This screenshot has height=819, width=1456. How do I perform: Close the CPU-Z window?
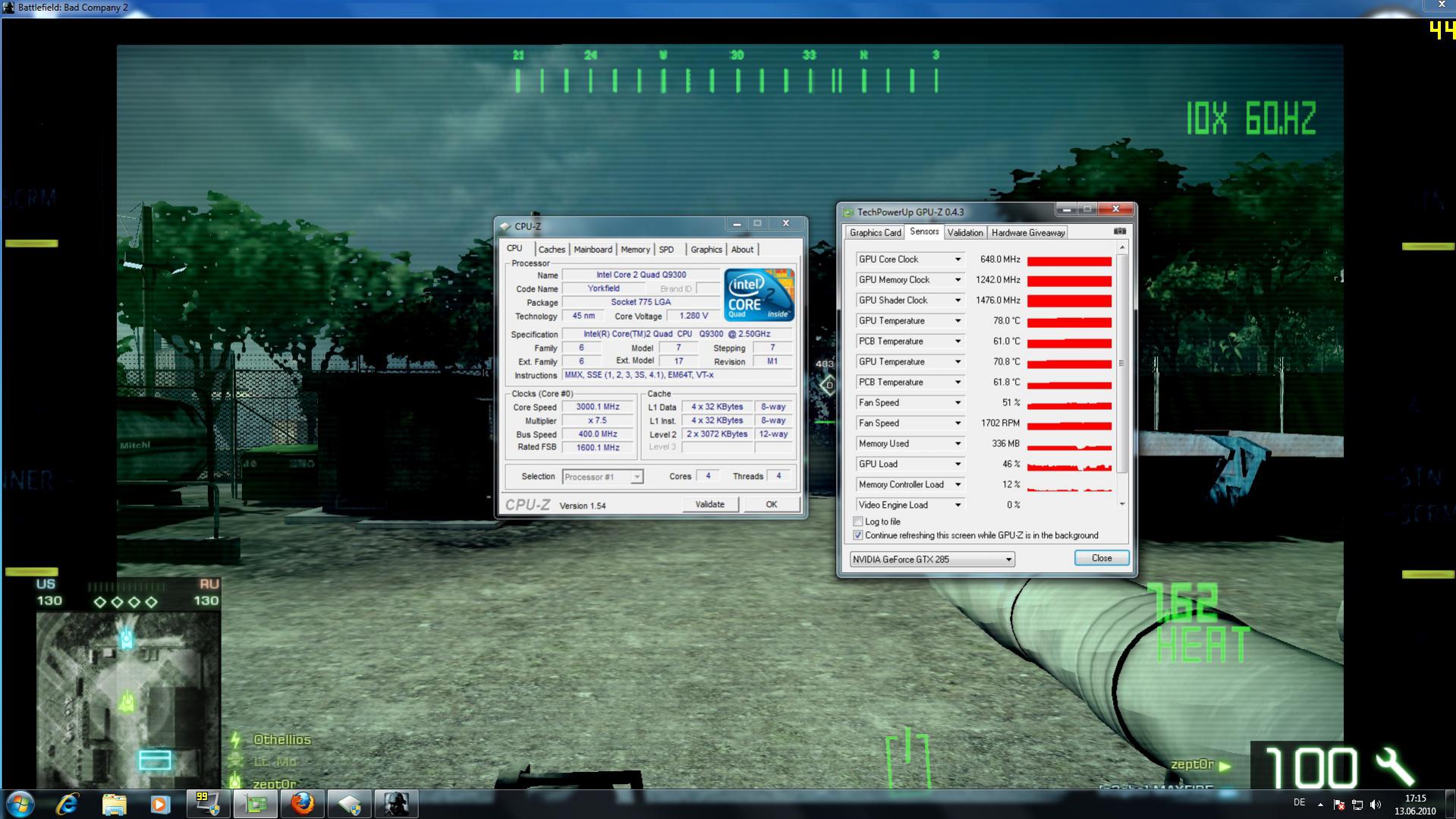pos(786,224)
